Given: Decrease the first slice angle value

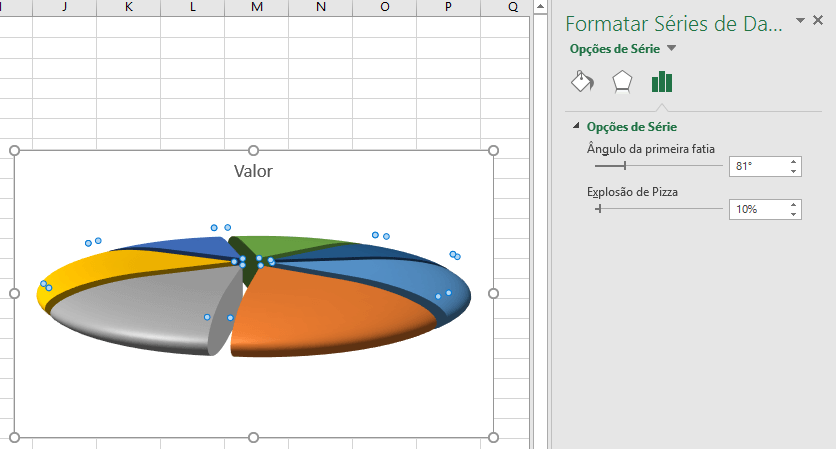Looking at the screenshot, I should [x=793, y=171].
